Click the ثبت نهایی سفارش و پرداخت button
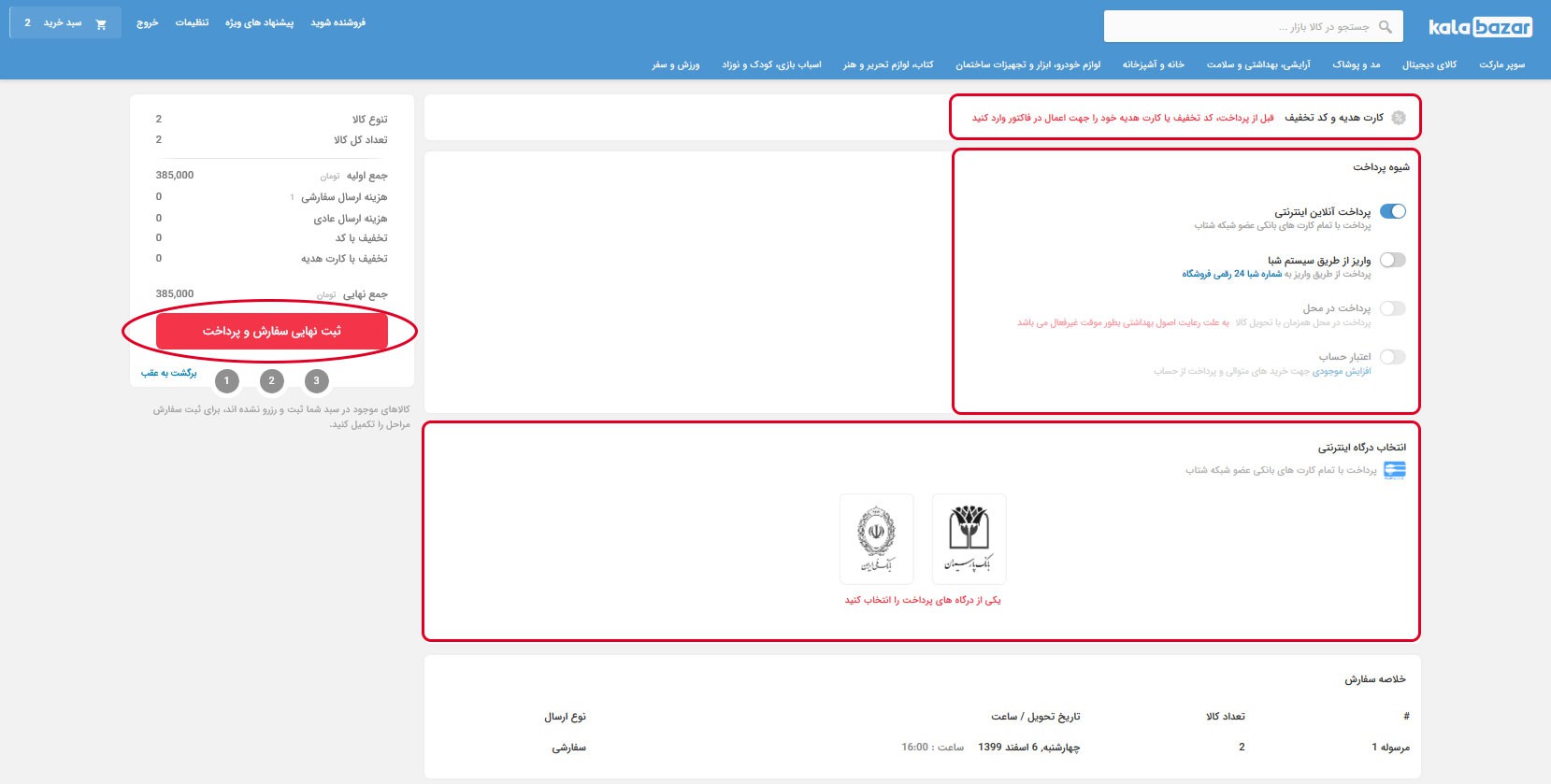 (x=272, y=331)
